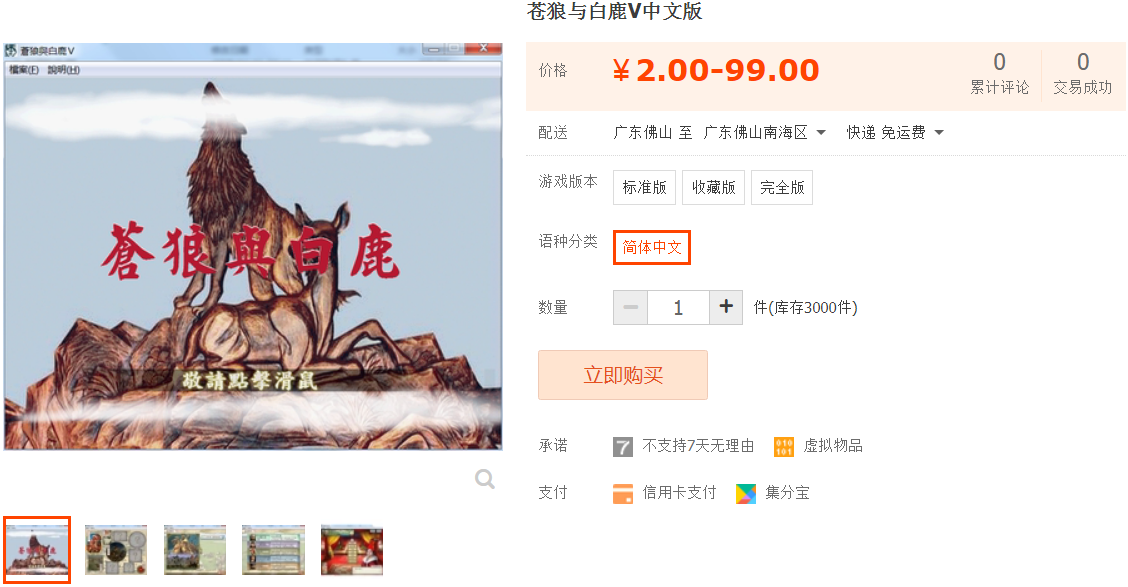Decrease quantity with the minus button
Viewport: 1128px width, 587px height.
tap(630, 307)
